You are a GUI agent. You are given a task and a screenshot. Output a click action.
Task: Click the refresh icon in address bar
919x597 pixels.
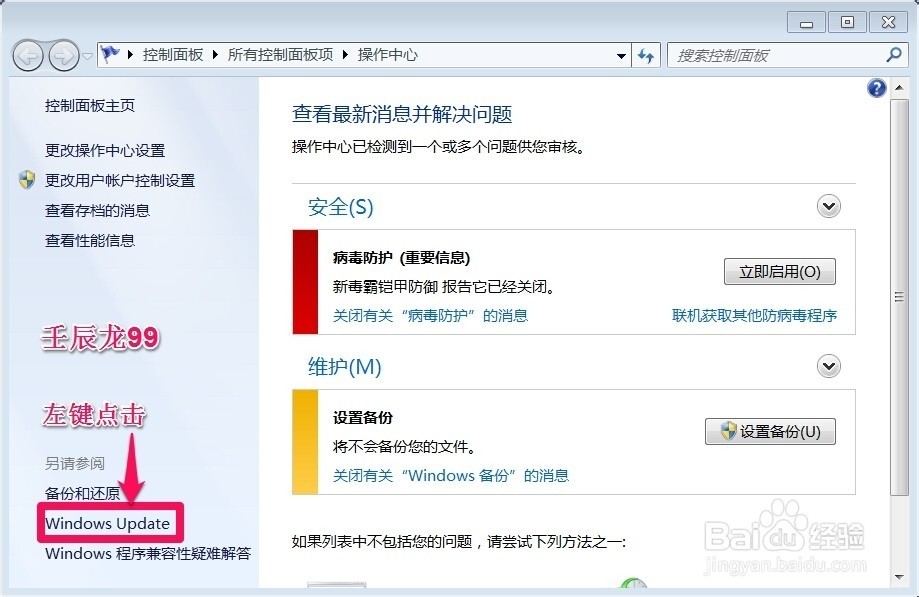(x=646, y=55)
